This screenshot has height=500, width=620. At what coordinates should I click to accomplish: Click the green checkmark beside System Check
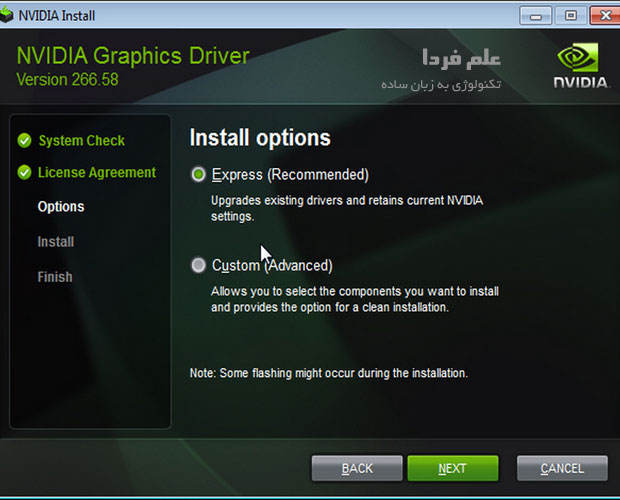click(x=25, y=141)
